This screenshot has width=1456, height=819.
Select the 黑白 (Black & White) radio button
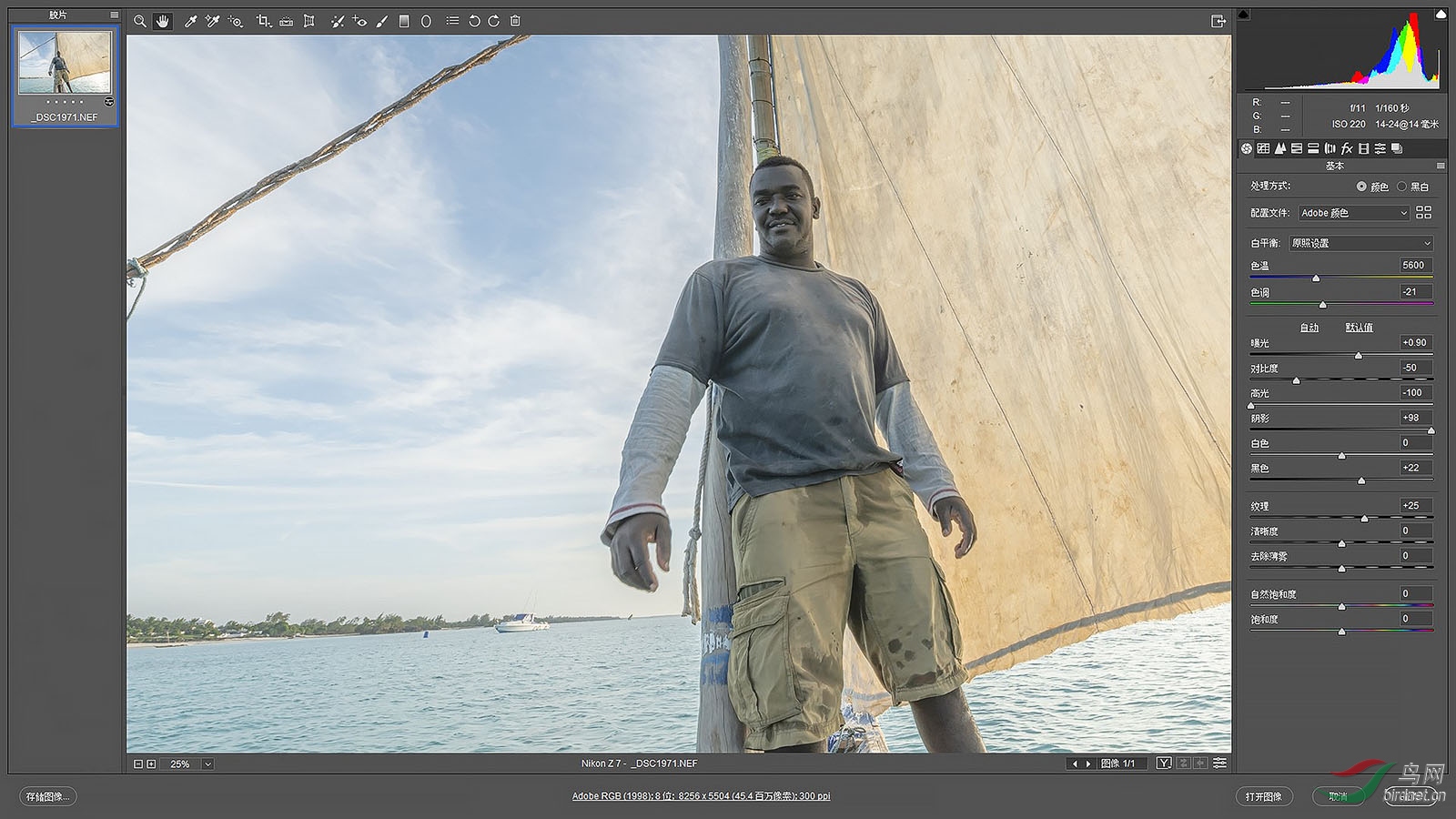[1401, 187]
